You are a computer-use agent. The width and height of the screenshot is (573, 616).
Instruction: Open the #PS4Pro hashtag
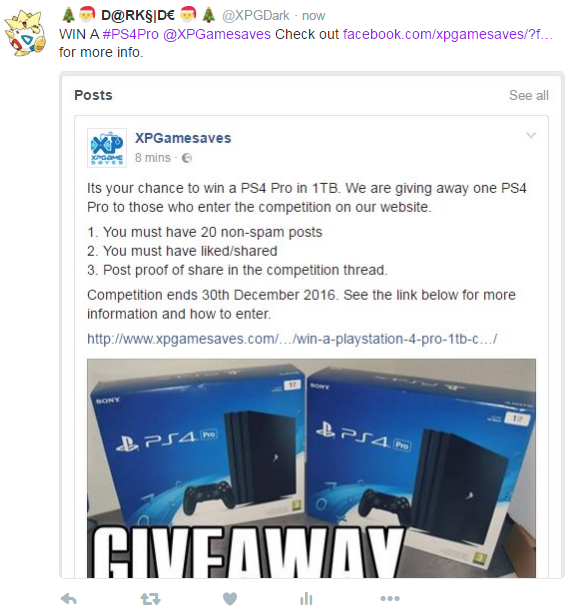point(130,34)
